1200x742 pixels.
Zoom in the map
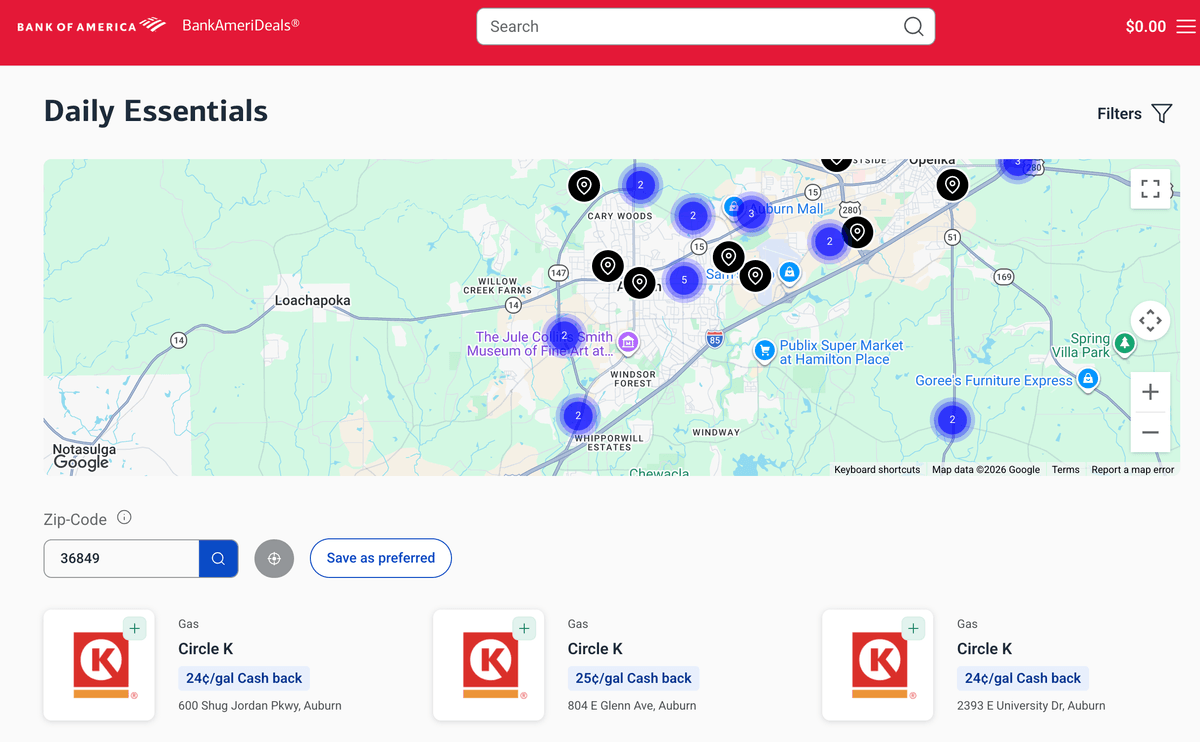(x=1150, y=392)
